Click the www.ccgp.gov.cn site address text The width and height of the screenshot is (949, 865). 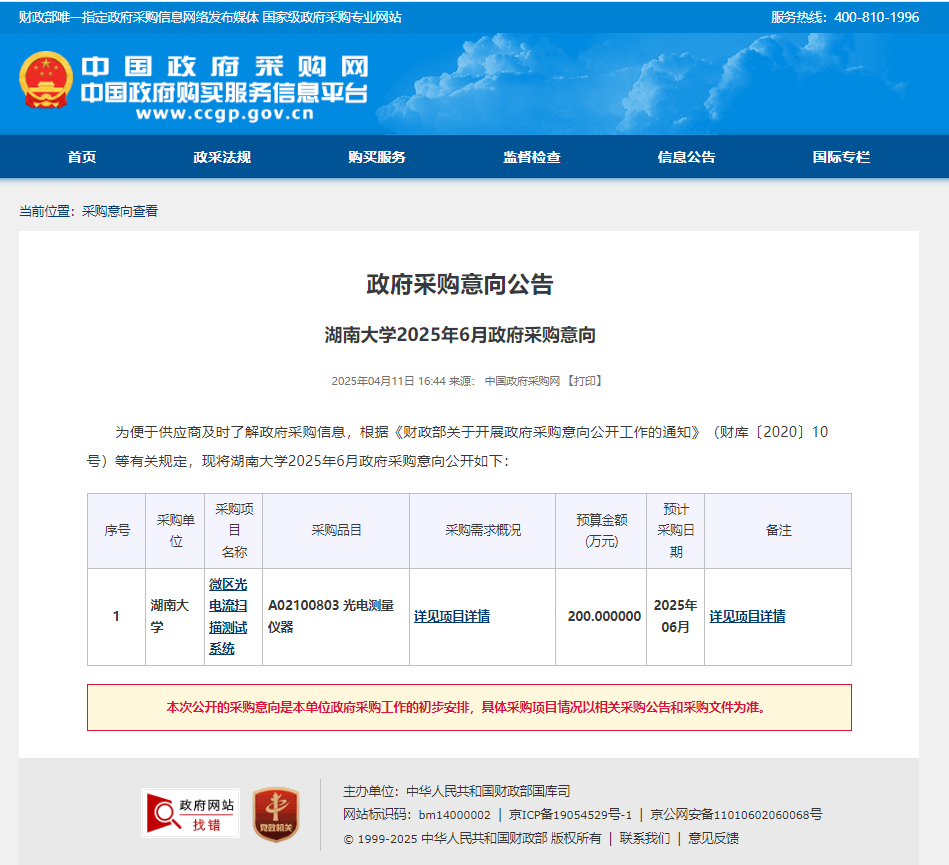coord(225,114)
